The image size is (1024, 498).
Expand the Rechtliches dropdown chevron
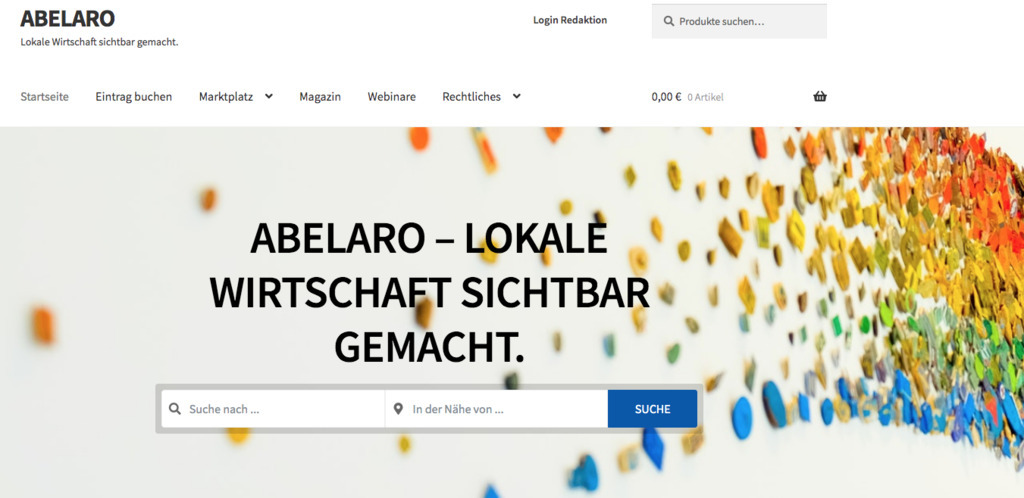coord(516,97)
